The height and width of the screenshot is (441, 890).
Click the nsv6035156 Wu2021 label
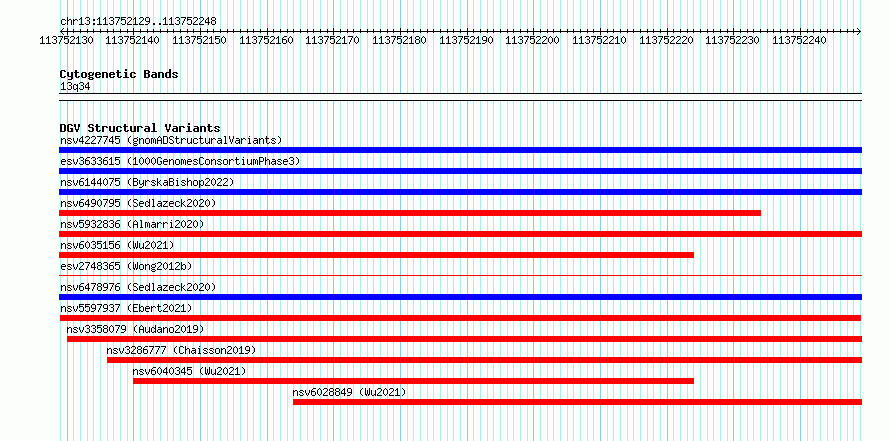117,245
